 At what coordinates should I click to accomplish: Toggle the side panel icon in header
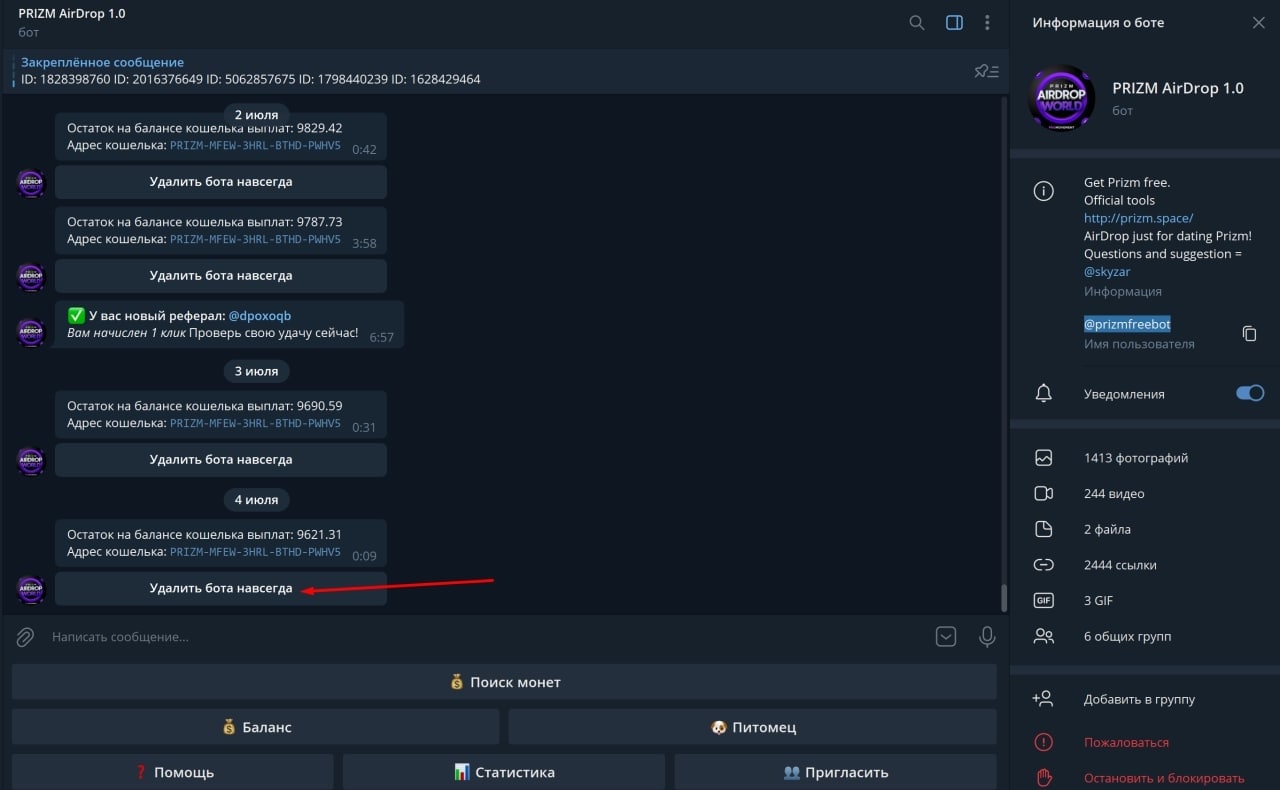(954, 22)
